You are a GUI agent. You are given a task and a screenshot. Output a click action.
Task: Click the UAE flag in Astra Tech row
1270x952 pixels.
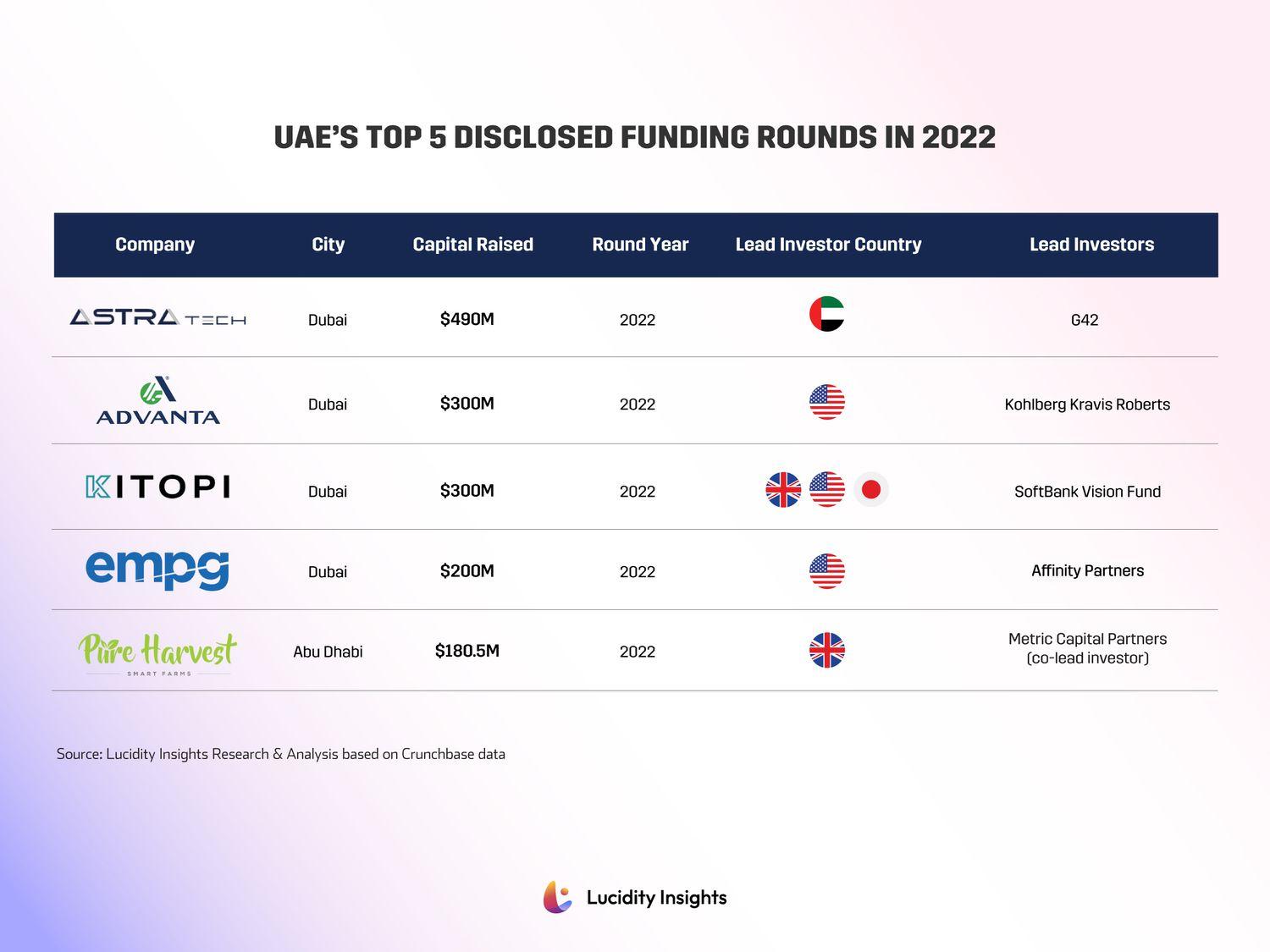826,315
